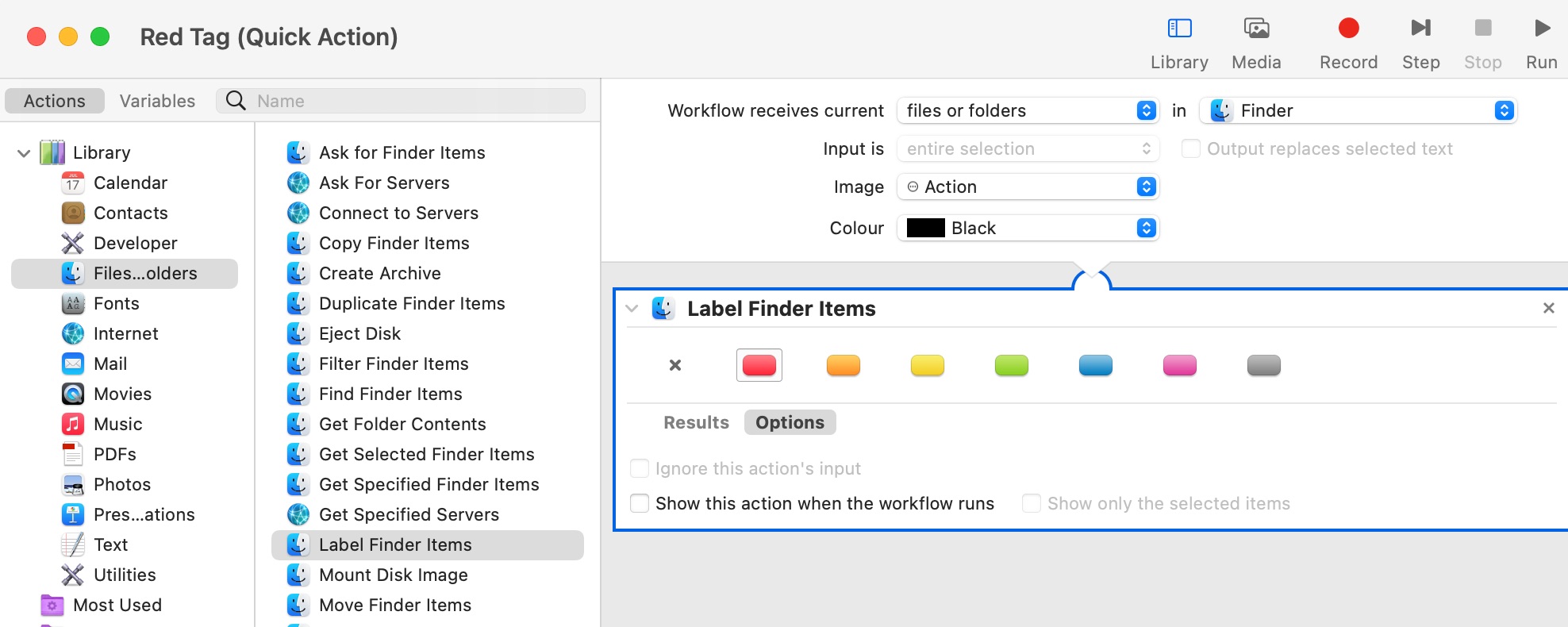
Task: Select Calendar category in library
Action: (x=130, y=183)
